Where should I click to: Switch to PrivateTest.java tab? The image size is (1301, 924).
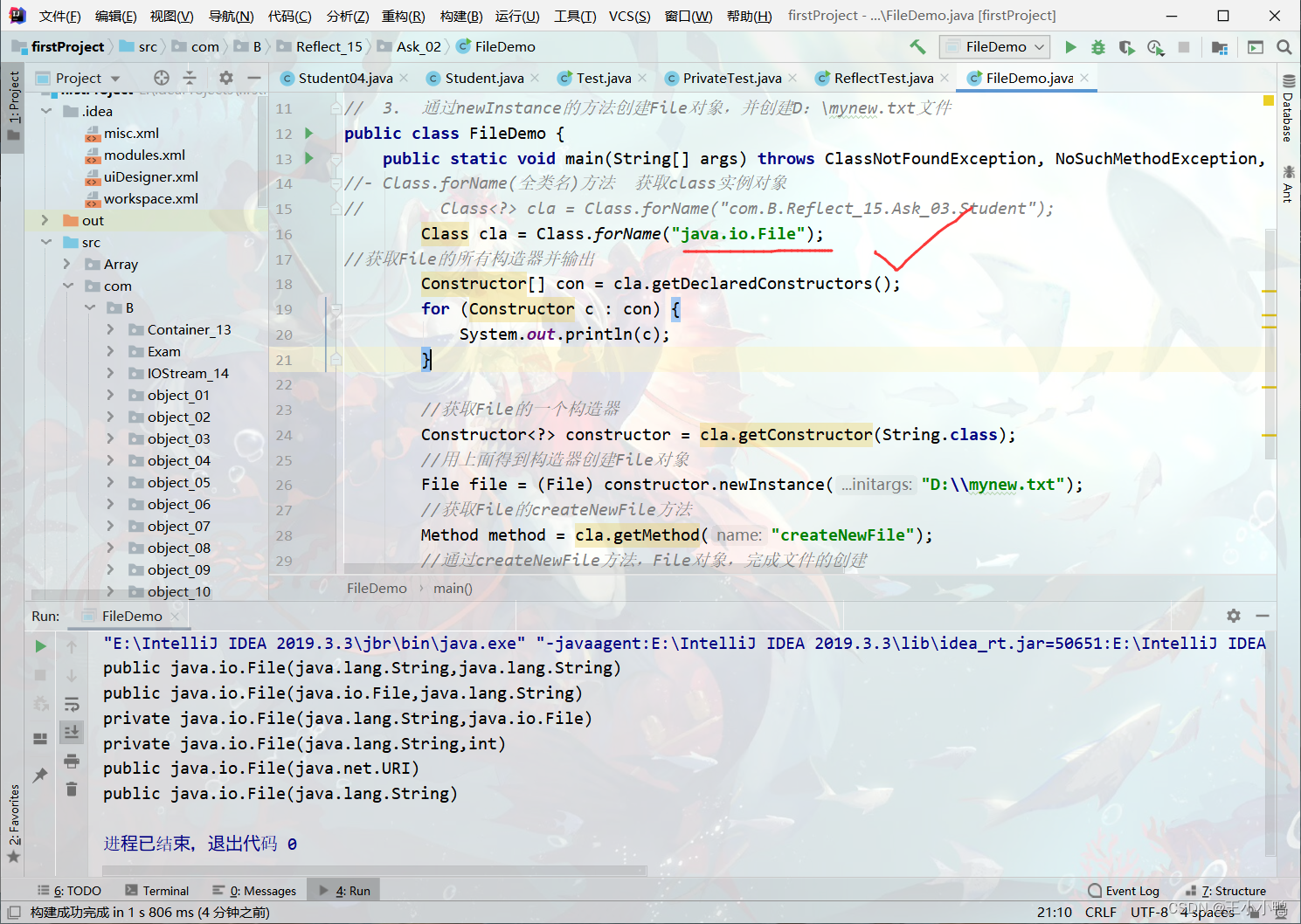click(732, 78)
